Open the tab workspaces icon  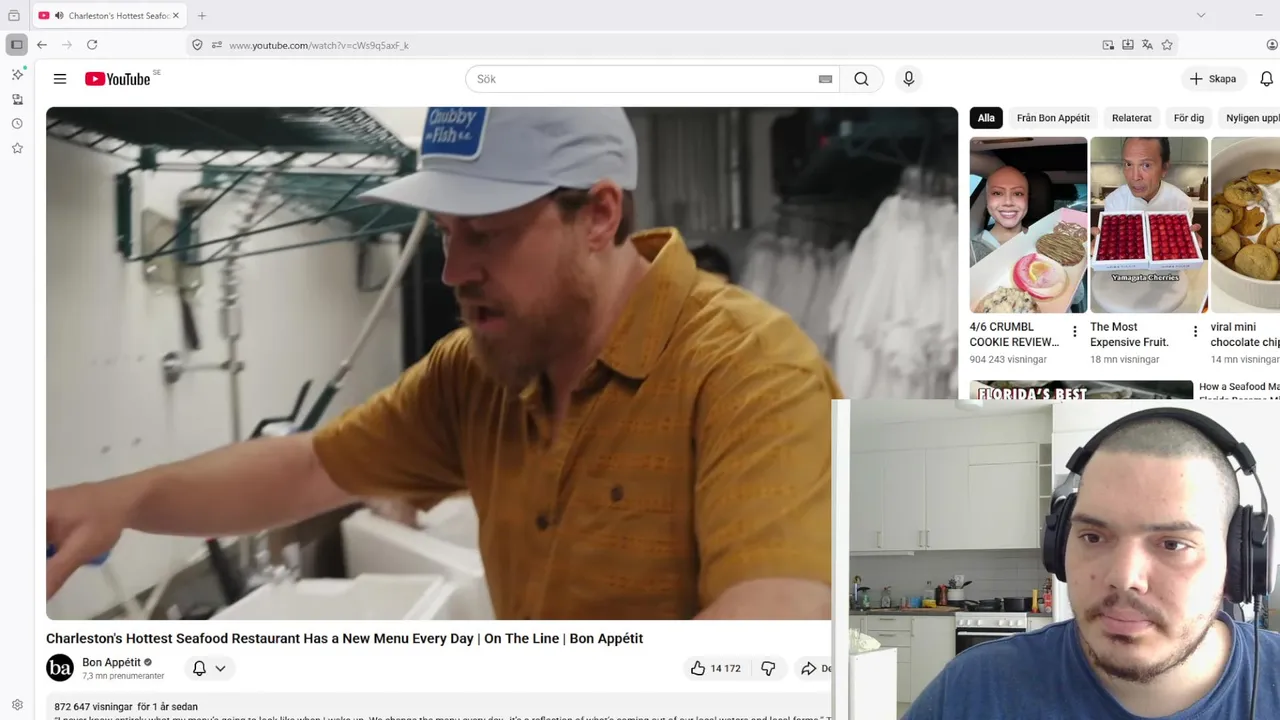tap(14, 16)
